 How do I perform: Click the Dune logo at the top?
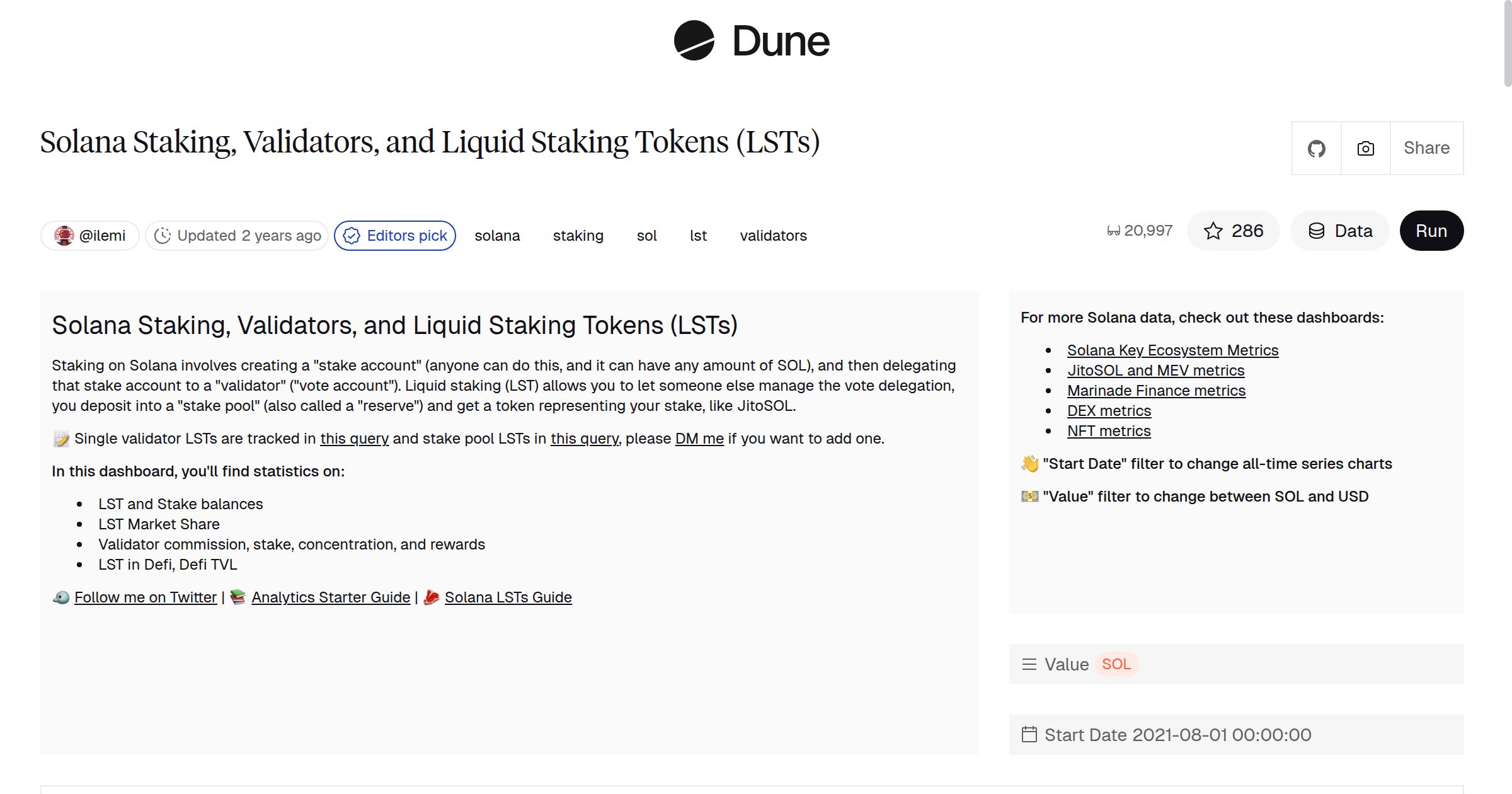pyautogui.click(x=750, y=40)
